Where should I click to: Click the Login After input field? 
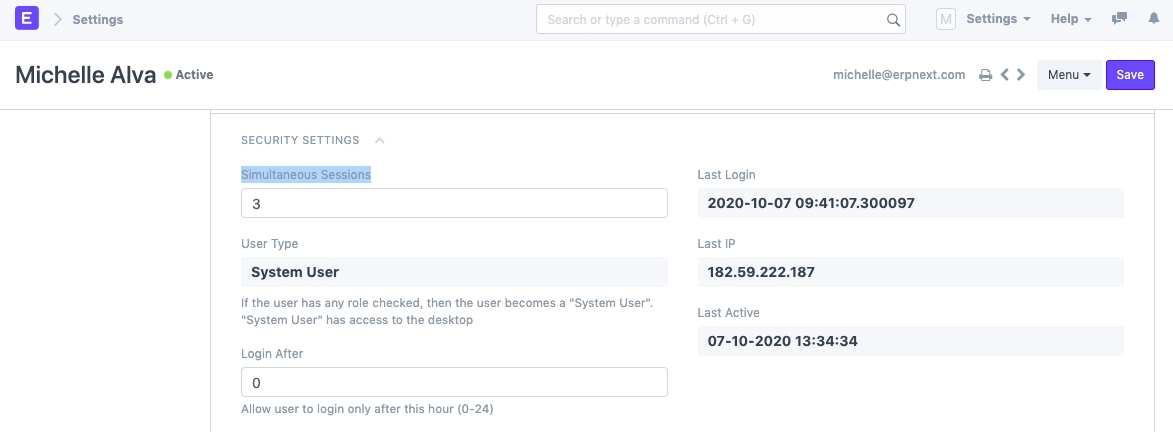pyautogui.click(x=454, y=383)
